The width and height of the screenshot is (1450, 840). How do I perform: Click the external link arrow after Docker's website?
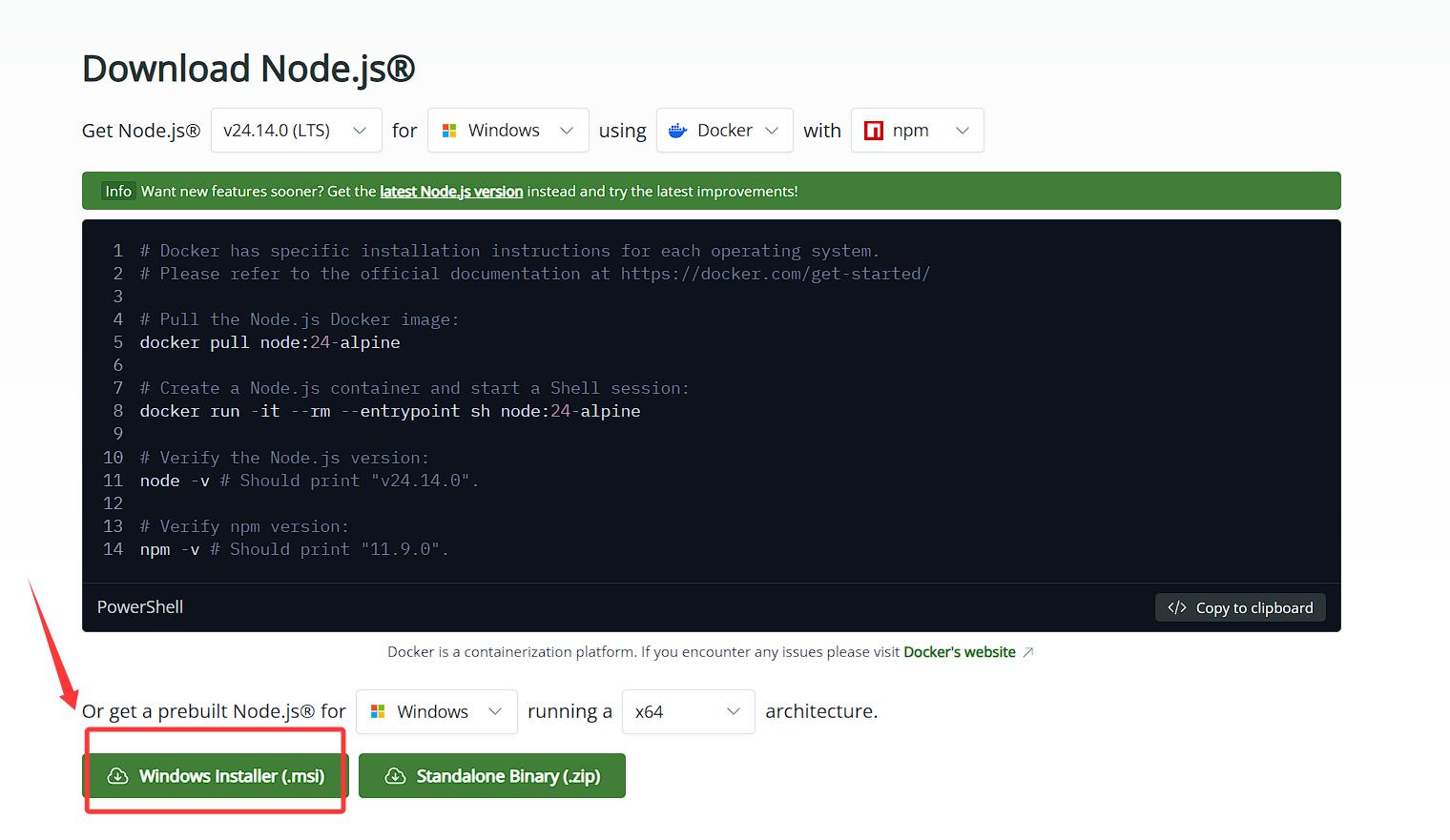pos(1028,652)
